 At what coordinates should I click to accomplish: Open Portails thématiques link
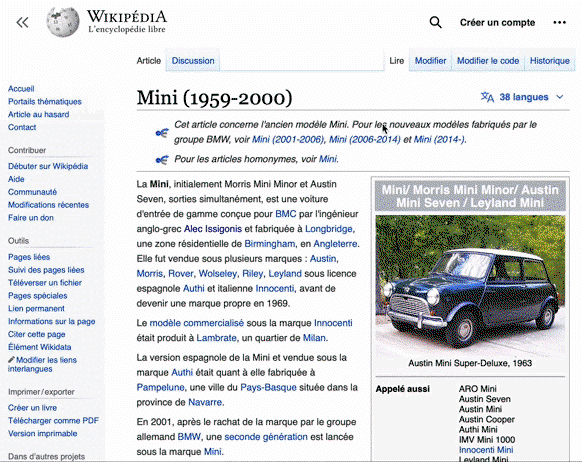tap(45, 102)
